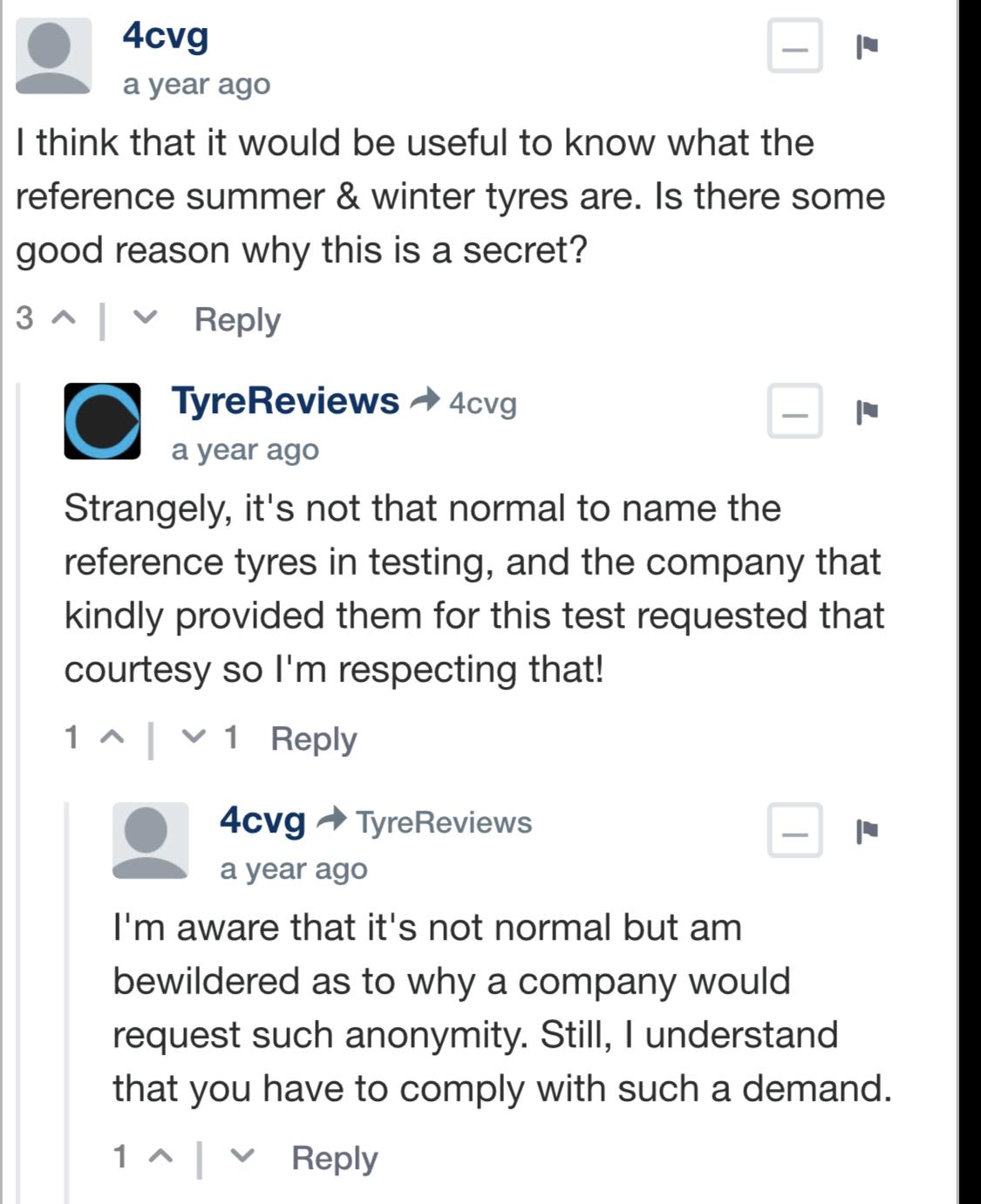The height and width of the screenshot is (1204, 981).
Task: Jump to parent comment via '4cvg' reply-to link
Action: coord(482,404)
